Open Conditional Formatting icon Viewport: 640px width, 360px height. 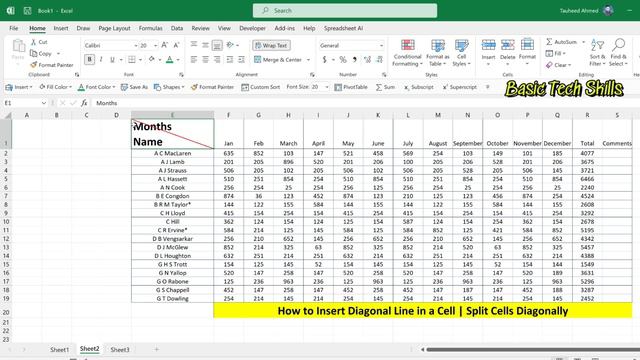(407, 44)
